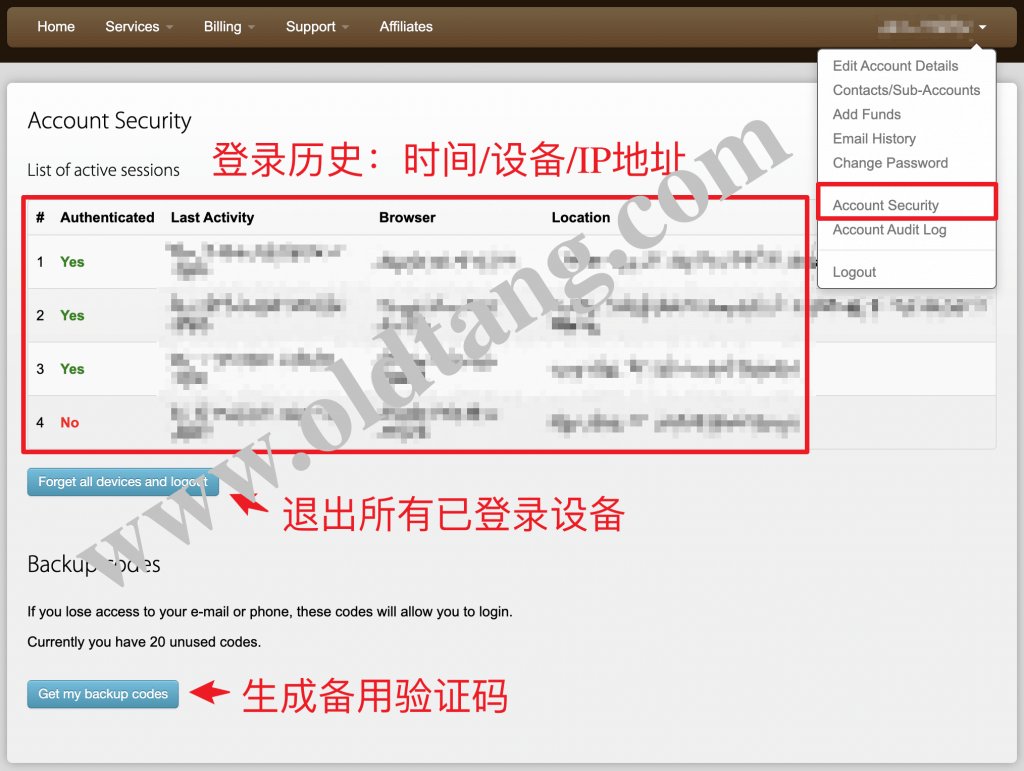Click the Authenticated column header
The width and height of the screenshot is (1024, 771).
[107, 217]
